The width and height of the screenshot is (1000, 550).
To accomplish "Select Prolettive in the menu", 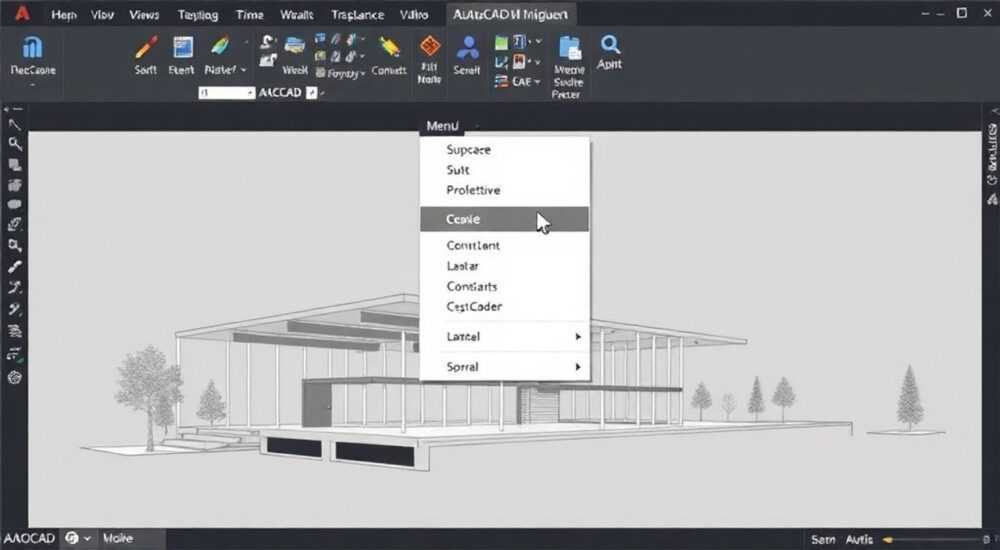I will (x=473, y=190).
